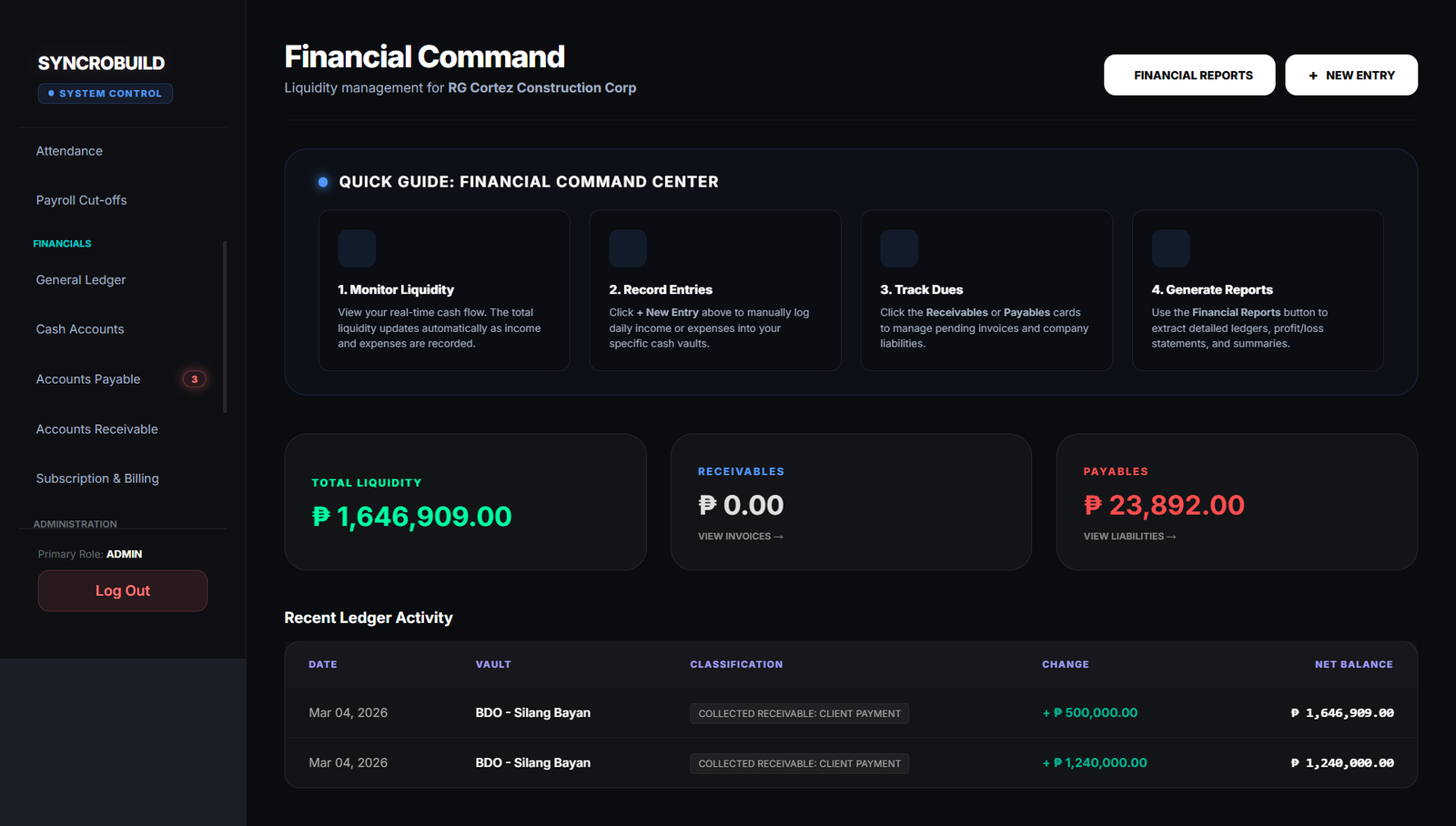This screenshot has width=1456, height=826.
Task: Click the Recent Ledger Activity heading
Action: [x=369, y=618]
